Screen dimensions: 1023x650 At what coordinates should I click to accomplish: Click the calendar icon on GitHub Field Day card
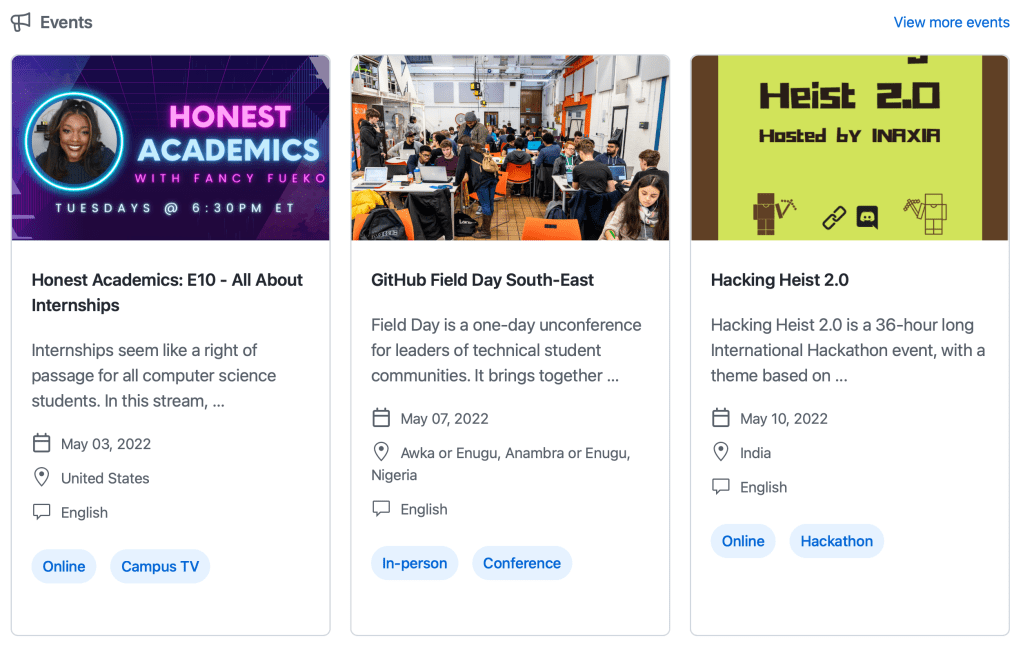(x=381, y=420)
